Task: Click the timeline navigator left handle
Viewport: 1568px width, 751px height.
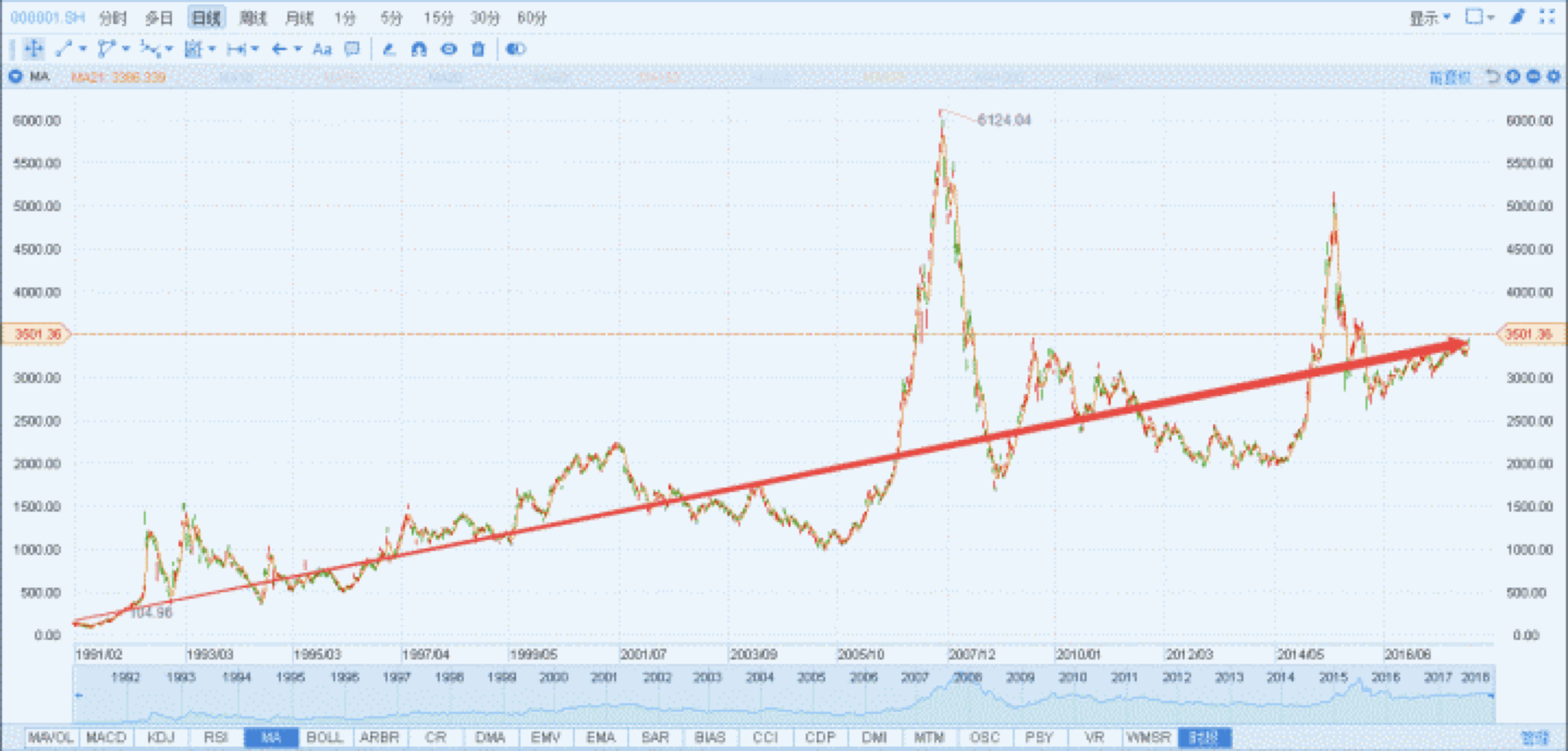Action: [x=78, y=695]
